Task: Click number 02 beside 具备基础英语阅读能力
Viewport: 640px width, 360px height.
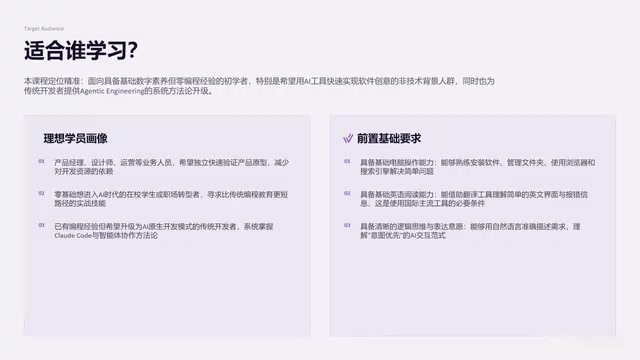Action: 347,193
